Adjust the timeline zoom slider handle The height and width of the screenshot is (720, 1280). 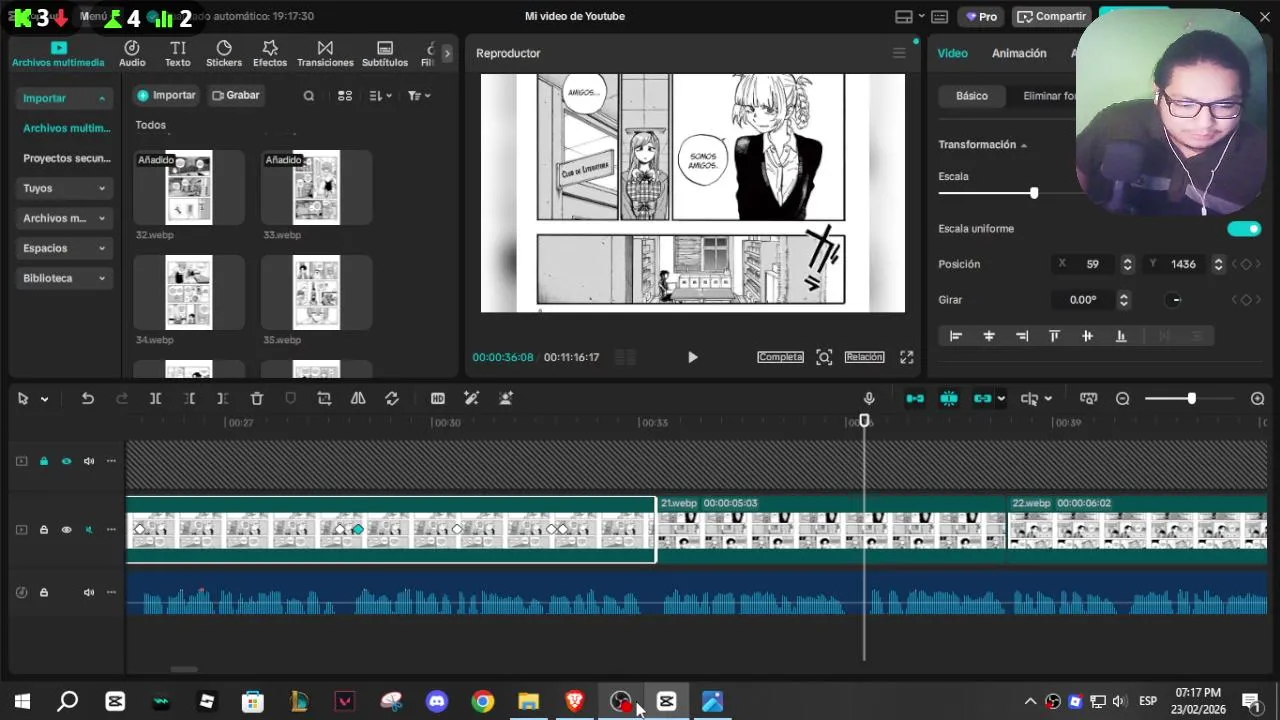[1191, 399]
